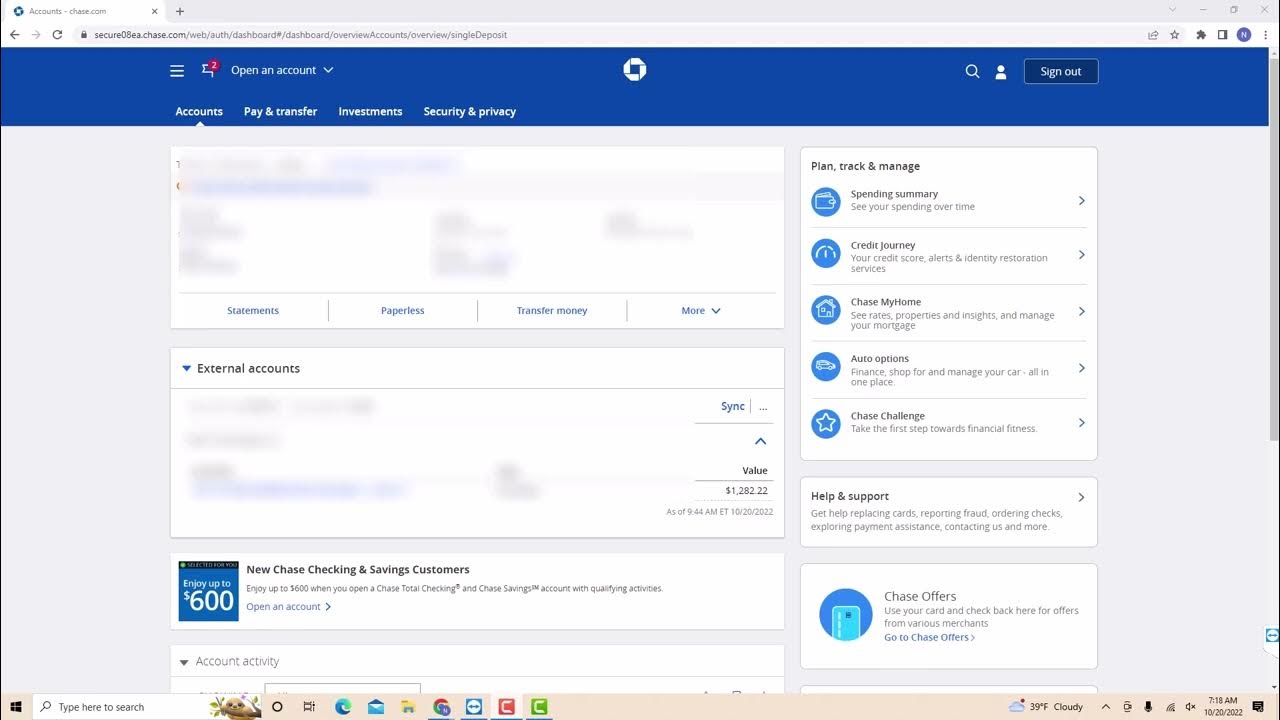The image size is (1280, 720).
Task: Open Windows Start menu
Action: click(16, 707)
